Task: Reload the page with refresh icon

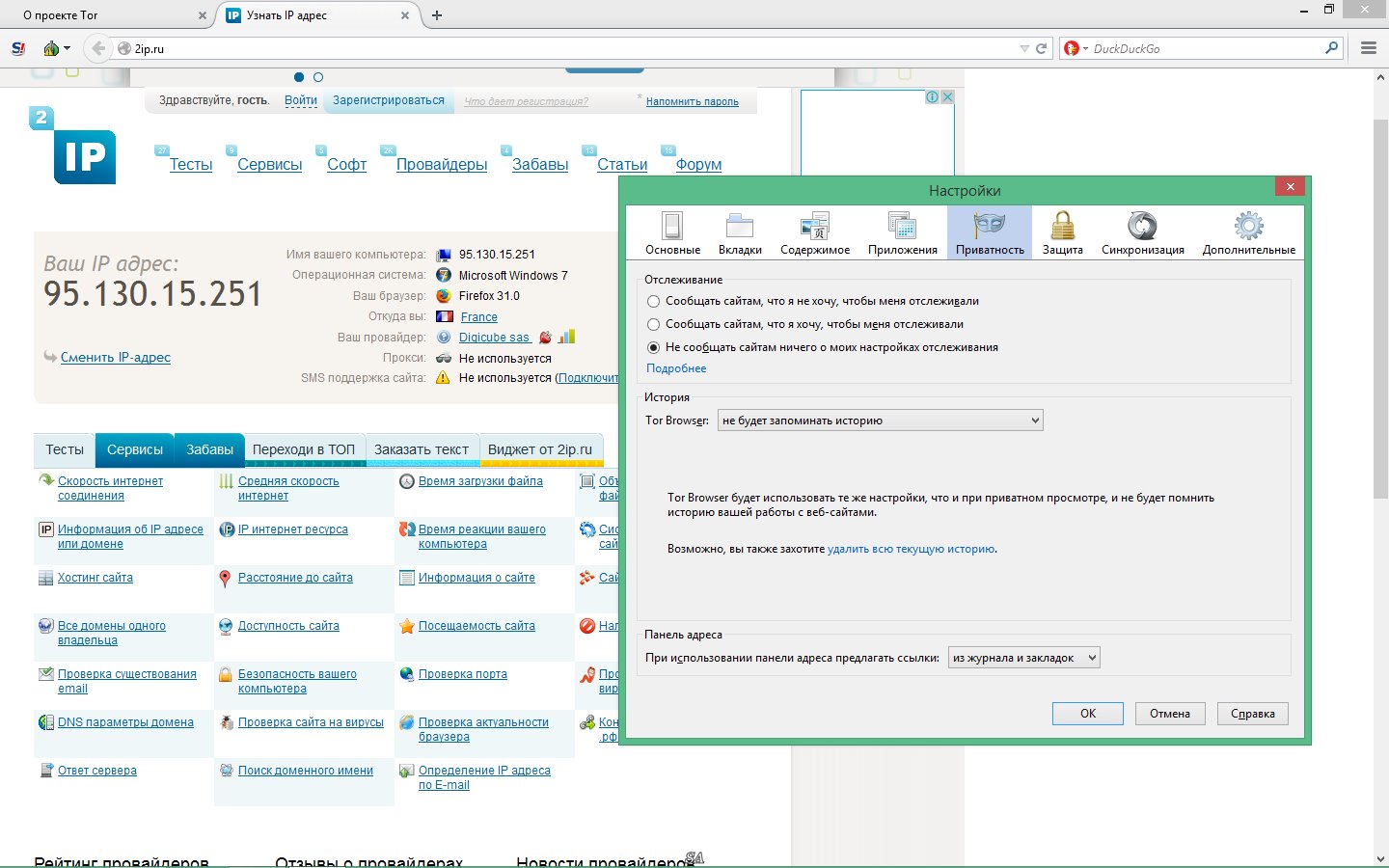Action: [1041, 48]
